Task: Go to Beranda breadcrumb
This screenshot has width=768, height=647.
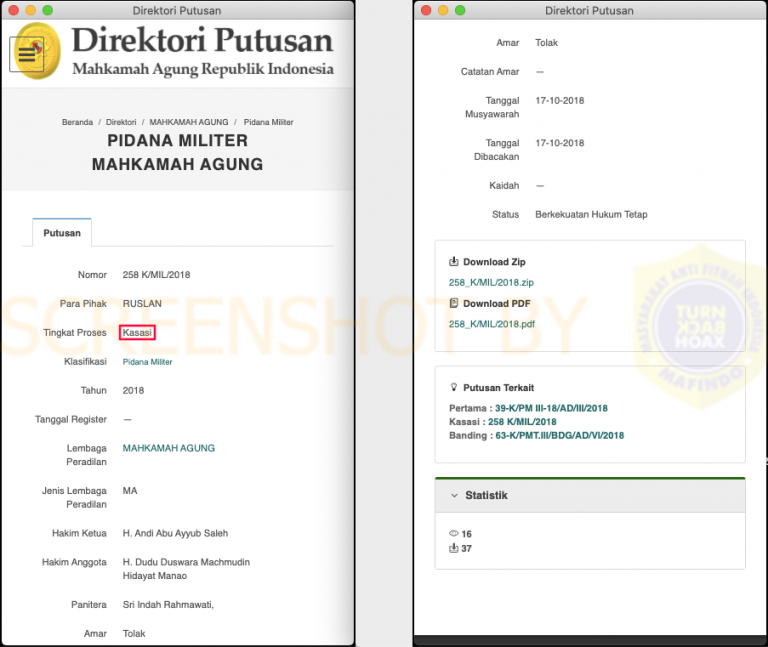Action: click(77, 122)
